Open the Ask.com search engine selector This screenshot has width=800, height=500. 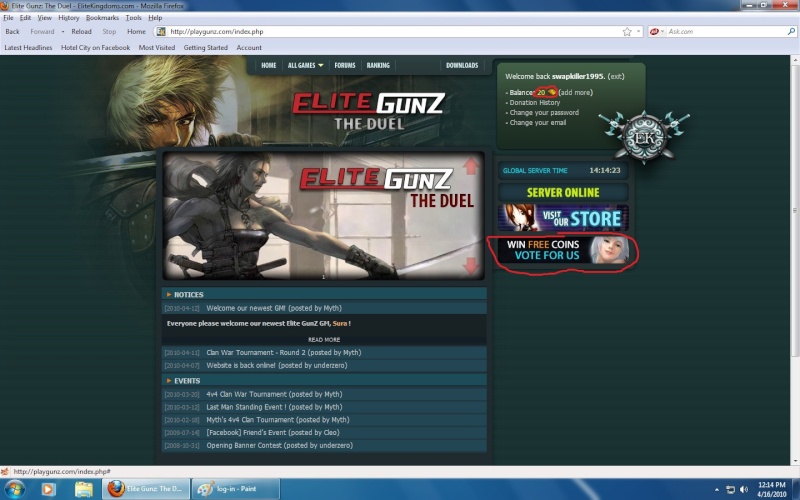point(657,32)
